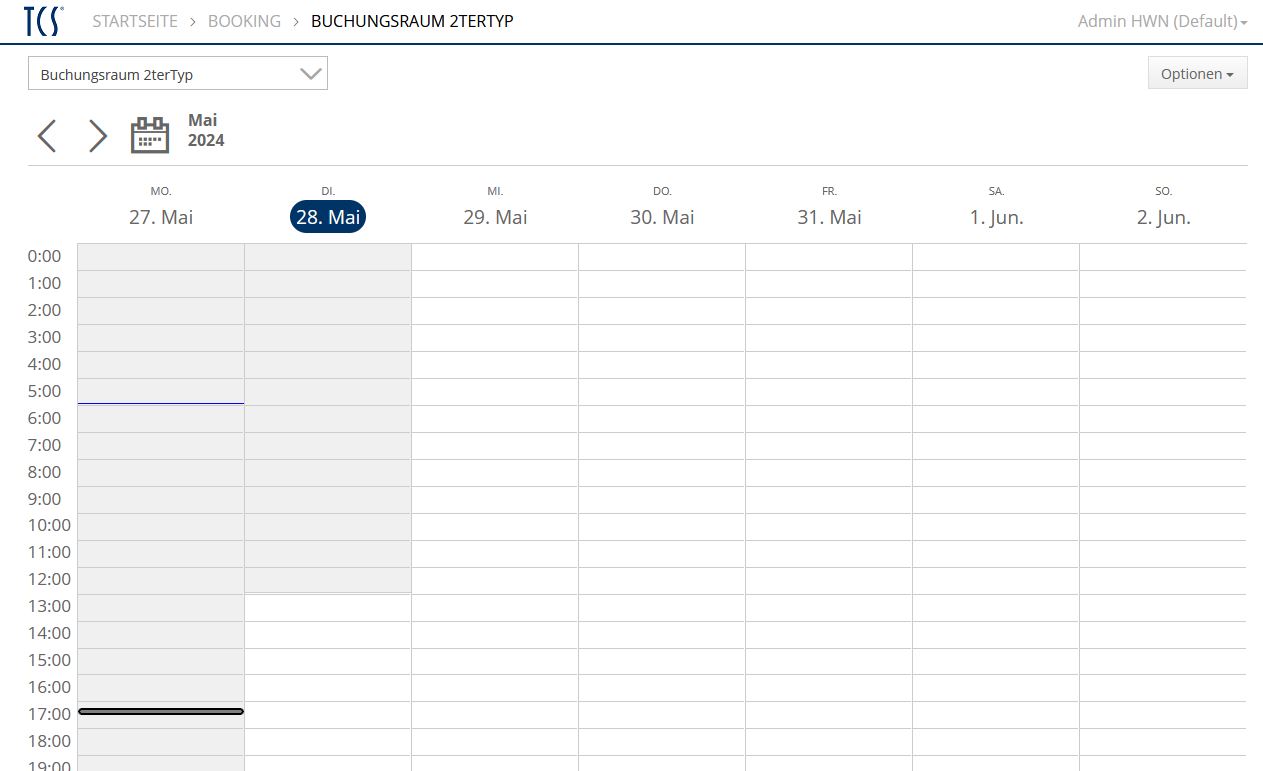The image size is (1263, 771).
Task: Click 9:00 slot on Wednesday 29. Mai
Action: (x=495, y=500)
